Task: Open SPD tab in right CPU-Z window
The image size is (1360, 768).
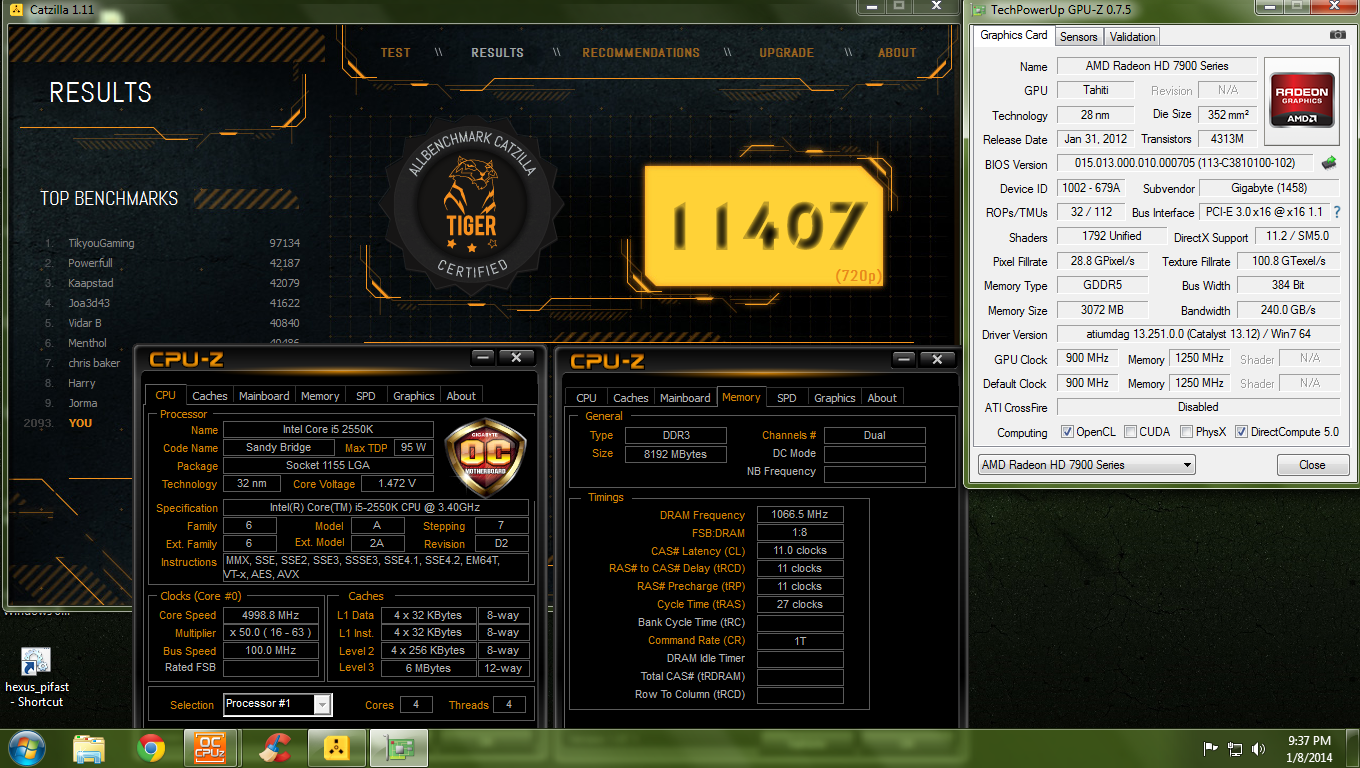Action: [787, 398]
